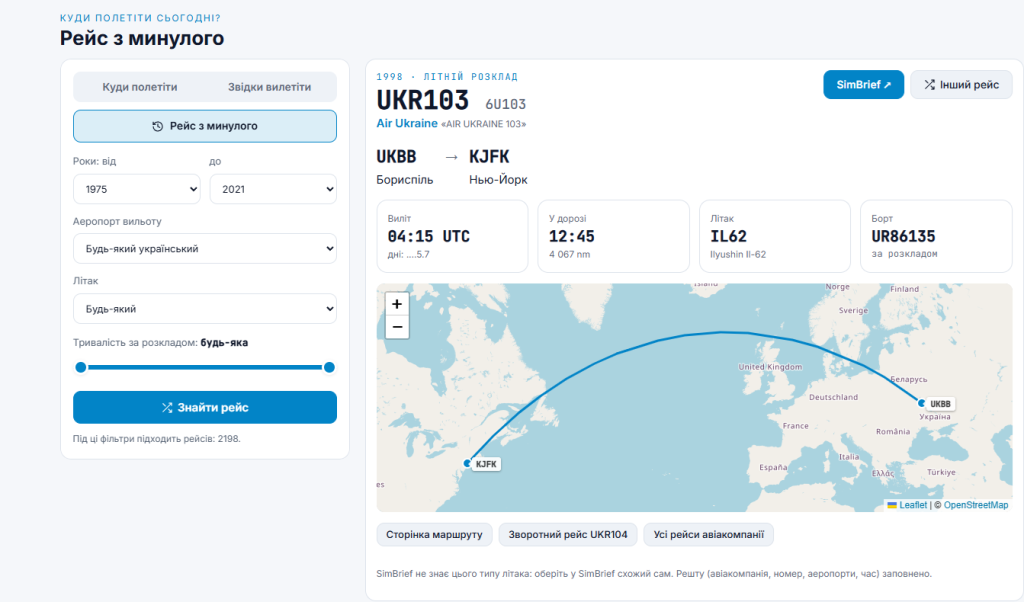Expand the Літак aircraft dropdown
The width and height of the screenshot is (1024, 602).
(205, 309)
